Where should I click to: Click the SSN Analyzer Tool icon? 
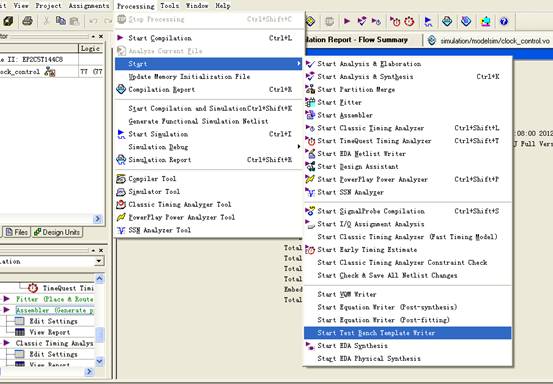point(121,230)
